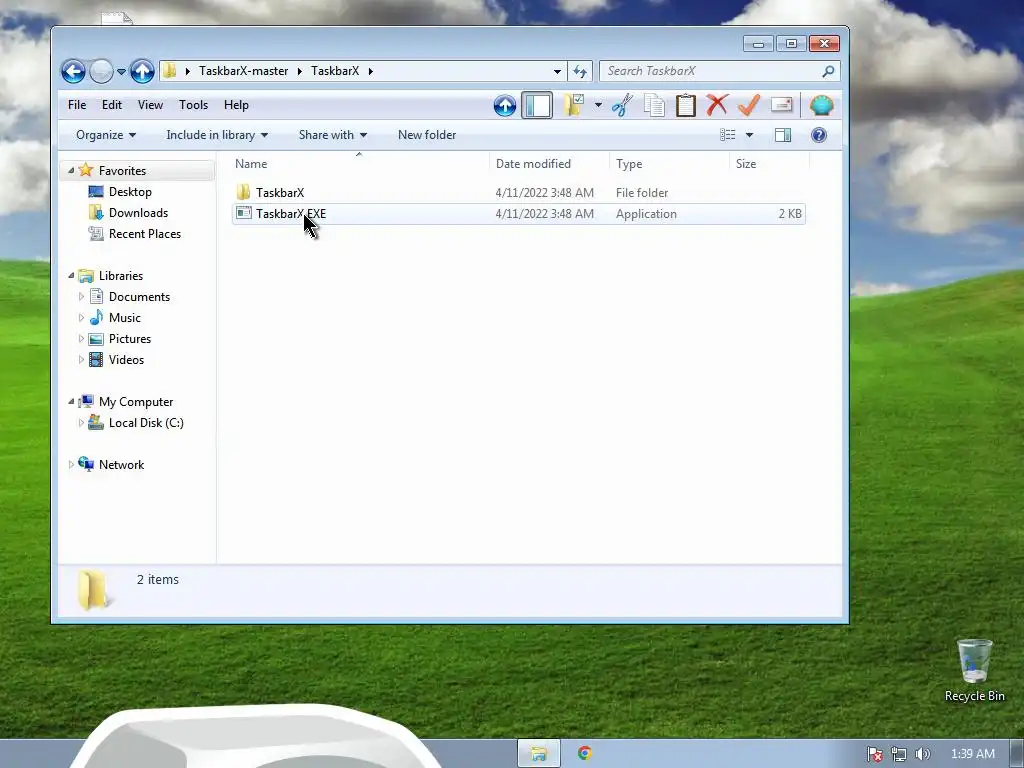Image resolution: width=1024 pixels, height=768 pixels.
Task: Click the orange checkmark Properties icon
Action: pos(749,105)
